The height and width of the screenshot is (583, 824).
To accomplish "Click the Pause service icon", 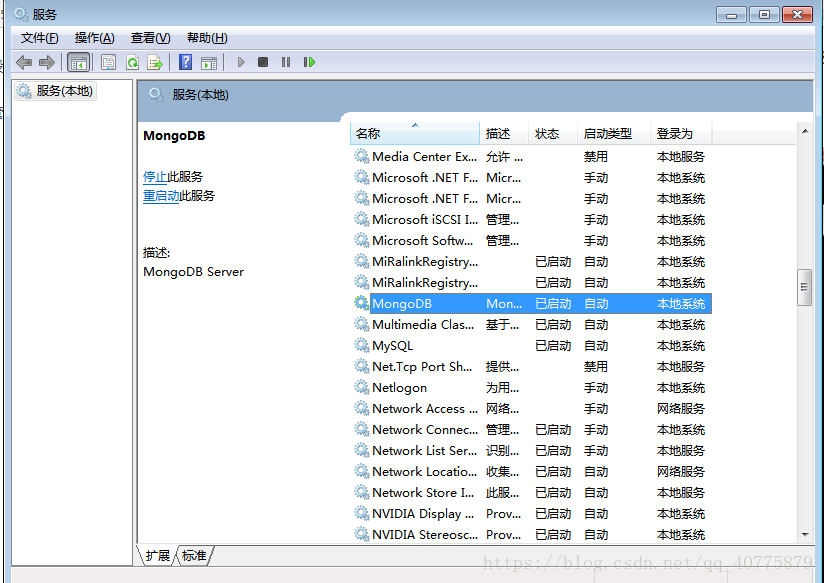I will (286, 62).
